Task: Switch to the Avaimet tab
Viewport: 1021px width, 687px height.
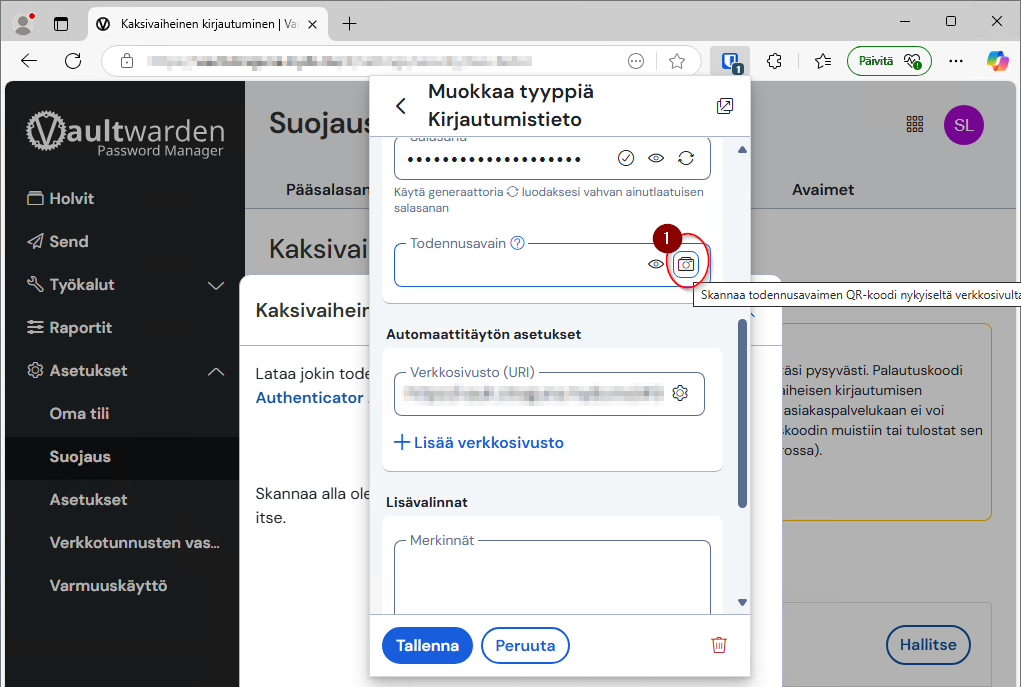Action: [x=823, y=189]
